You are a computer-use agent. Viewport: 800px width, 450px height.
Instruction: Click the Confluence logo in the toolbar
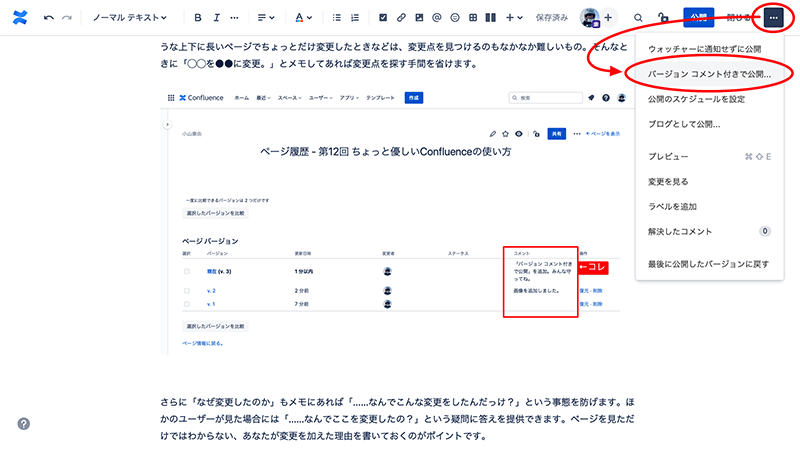click(20, 18)
